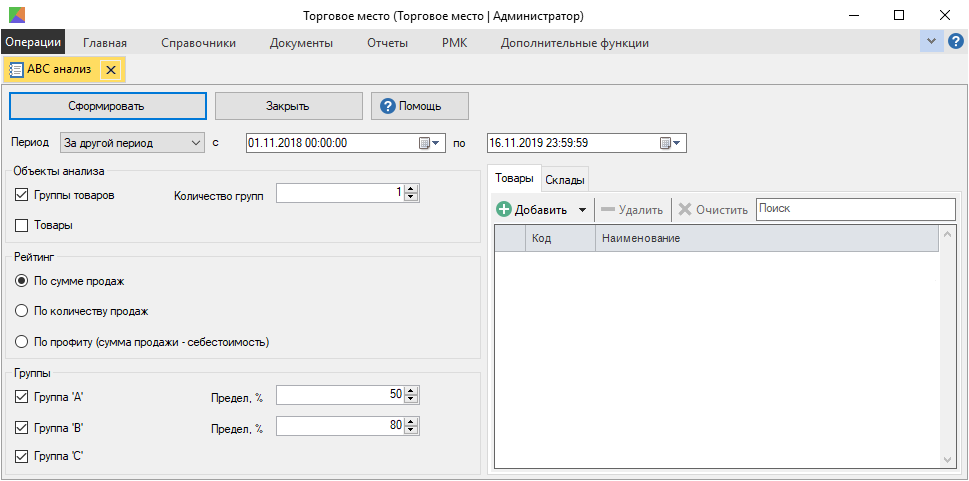Toggle Группа 'C' checkbox
This screenshot has width=969, height=481.
pos(22,457)
